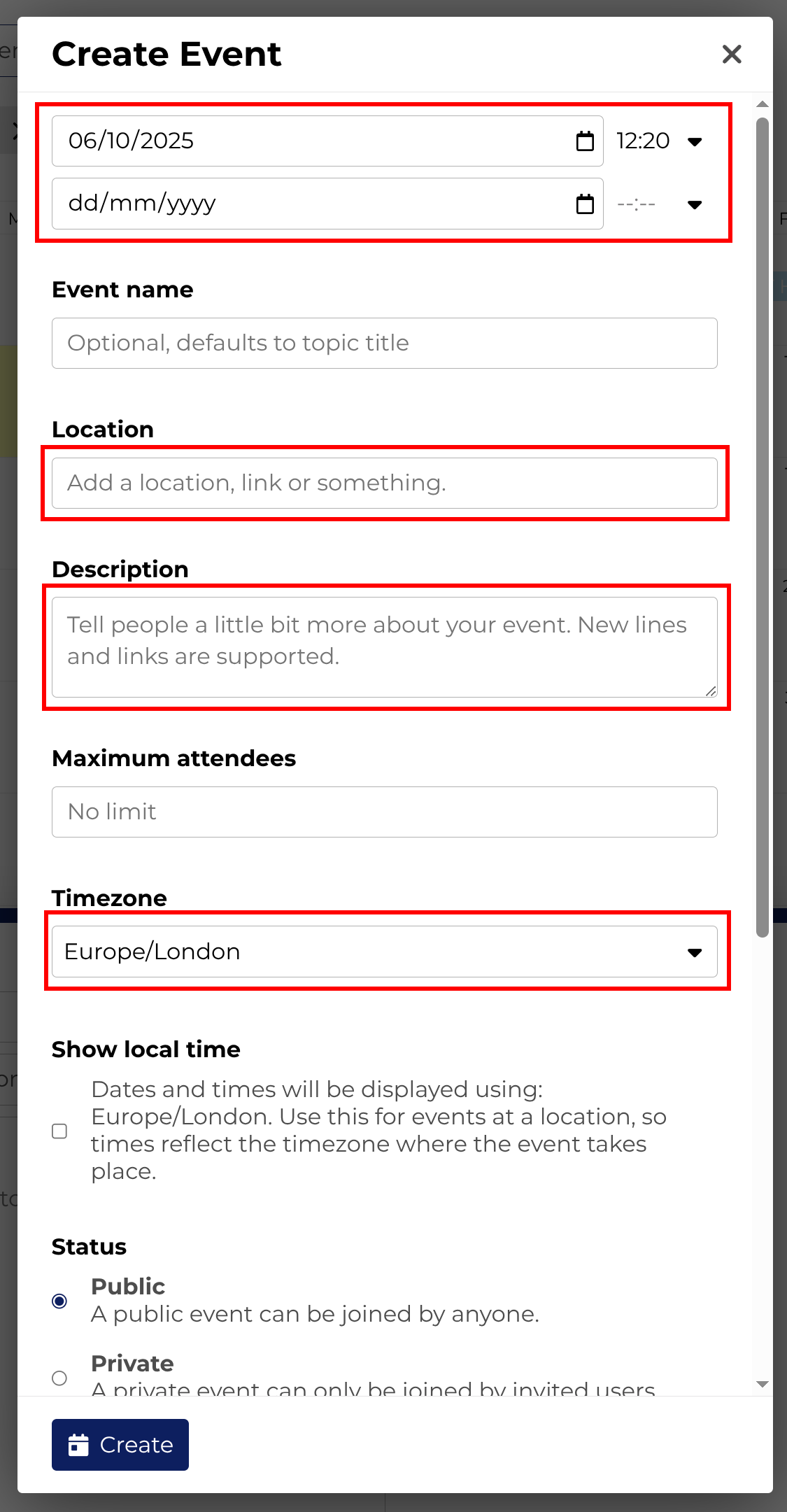787x1512 pixels.
Task: Select the Private status radio button
Action: pos(60,1378)
